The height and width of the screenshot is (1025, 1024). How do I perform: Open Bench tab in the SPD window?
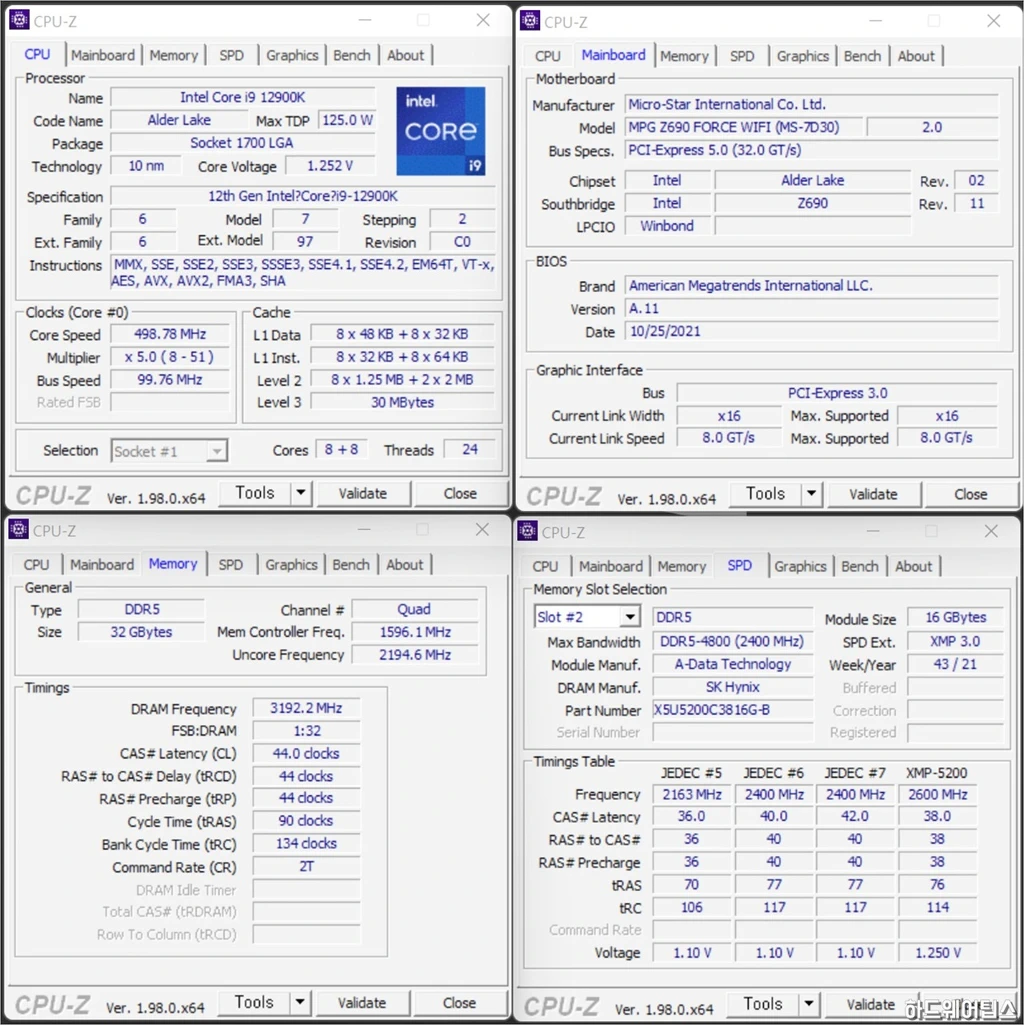point(860,567)
